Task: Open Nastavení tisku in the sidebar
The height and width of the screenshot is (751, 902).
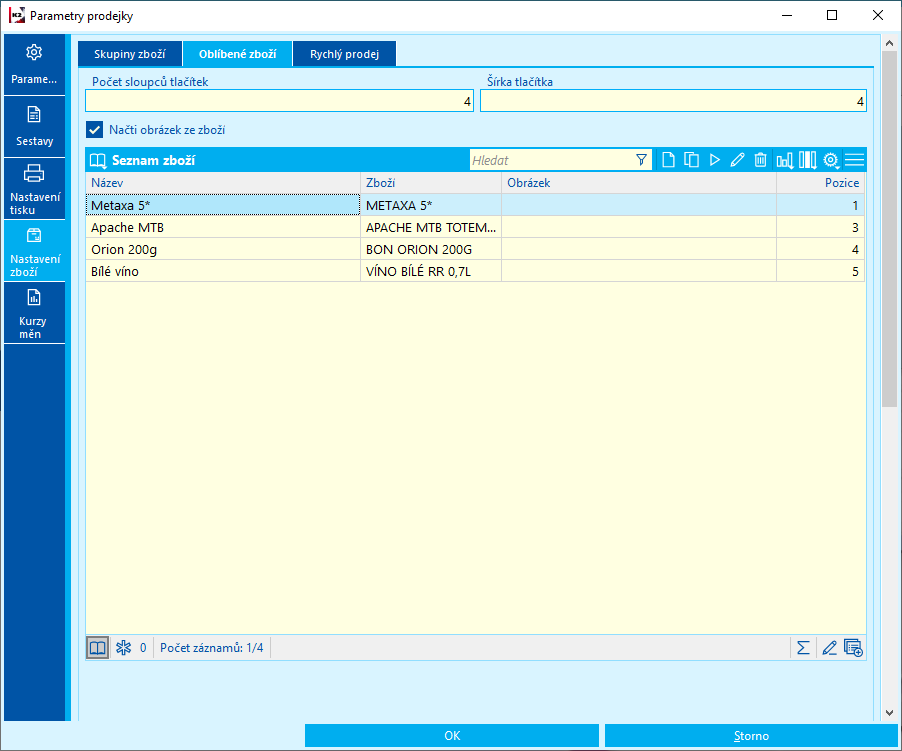Action: point(34,189)
